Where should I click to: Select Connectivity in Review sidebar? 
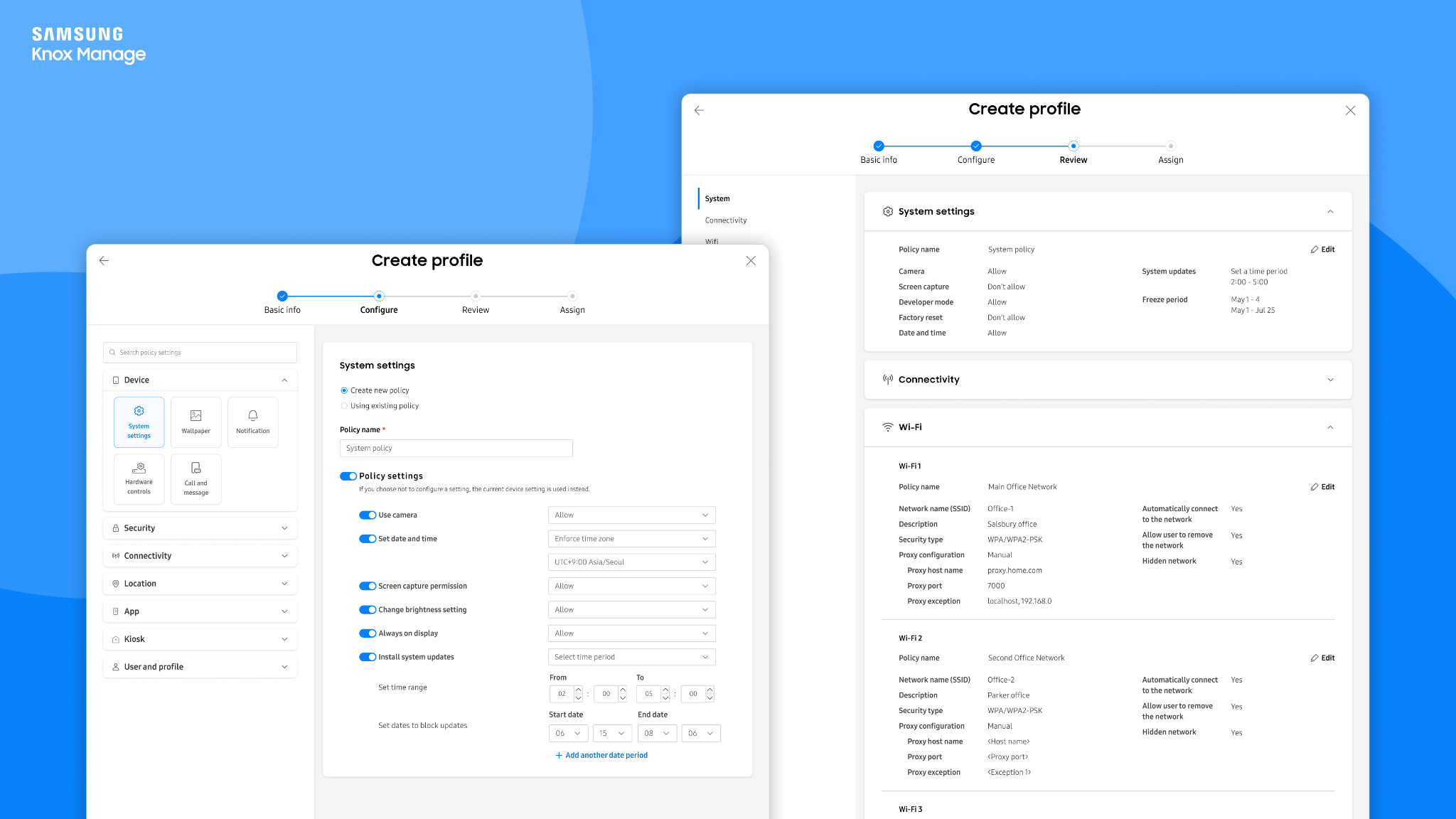click(726, 220)
